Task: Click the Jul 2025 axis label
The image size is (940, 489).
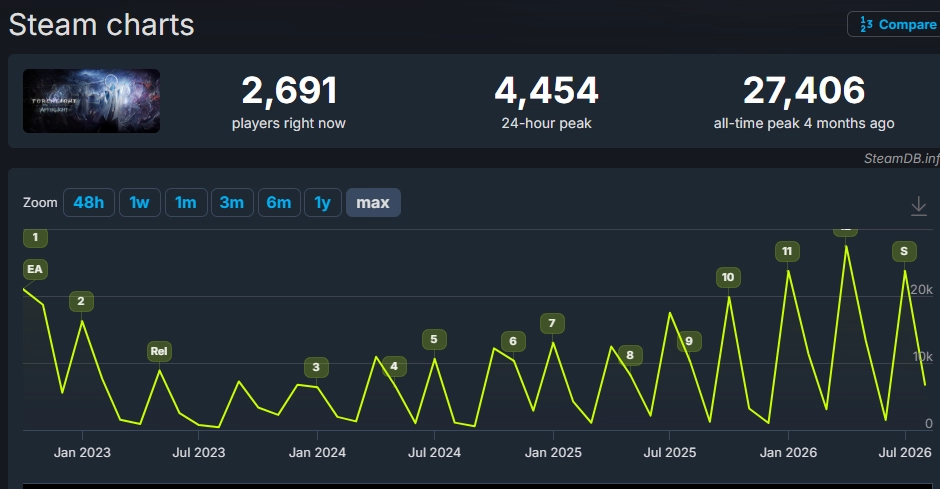Action: [670, 452]
